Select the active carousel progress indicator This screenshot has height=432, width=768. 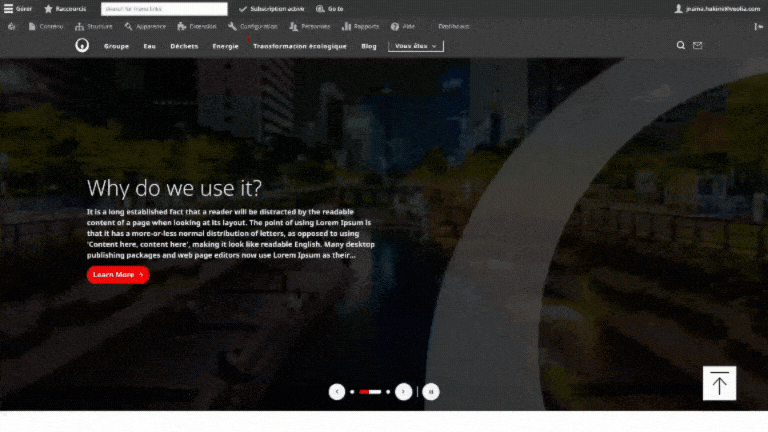370,392
